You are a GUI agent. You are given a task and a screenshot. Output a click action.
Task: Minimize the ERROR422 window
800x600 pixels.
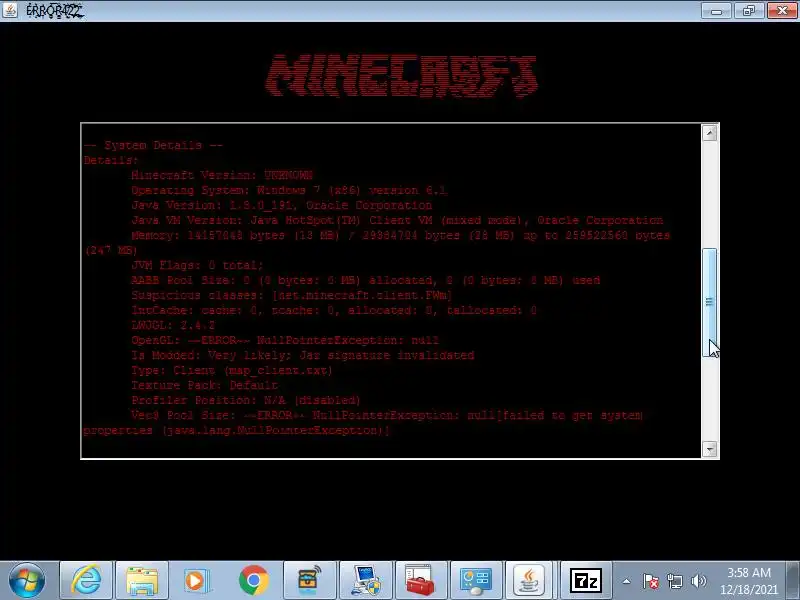tap(716, 11)
